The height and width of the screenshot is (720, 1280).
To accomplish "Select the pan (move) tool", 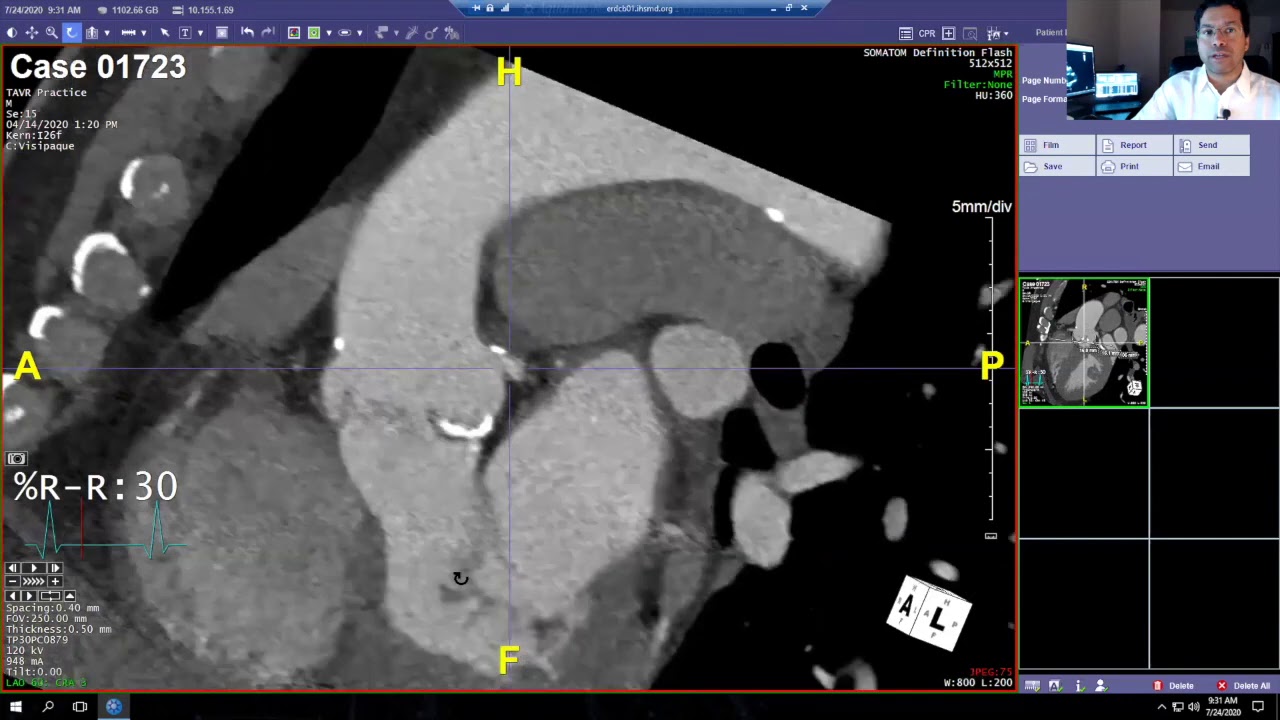I will click(32, 33).
